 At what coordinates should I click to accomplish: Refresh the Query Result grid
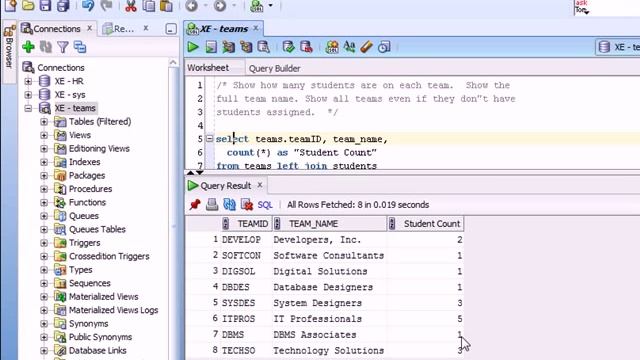pos(229,204)
